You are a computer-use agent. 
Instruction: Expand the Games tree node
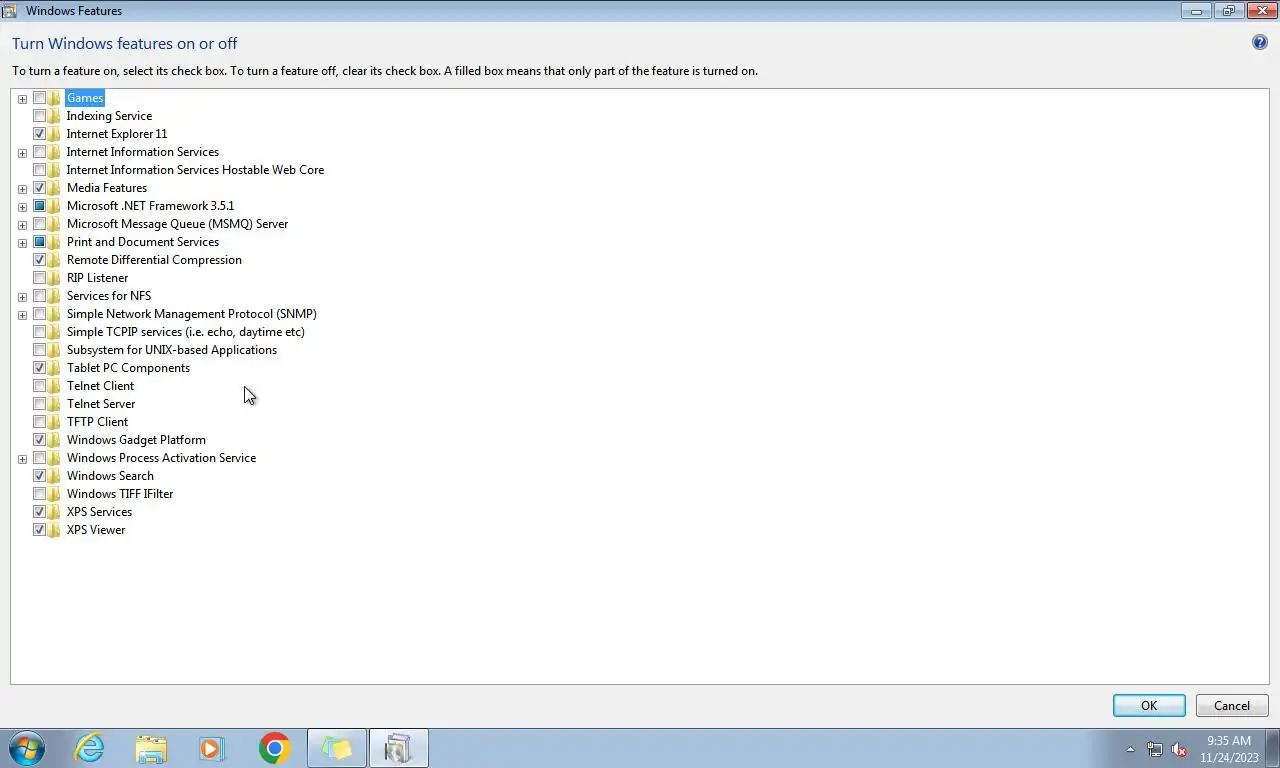pos(22,99)
